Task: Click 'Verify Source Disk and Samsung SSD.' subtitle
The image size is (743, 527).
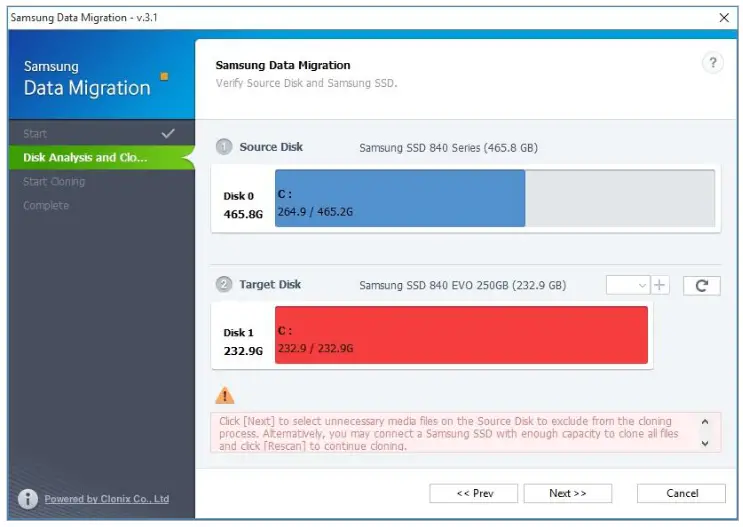Action: (x=306, y=83)
